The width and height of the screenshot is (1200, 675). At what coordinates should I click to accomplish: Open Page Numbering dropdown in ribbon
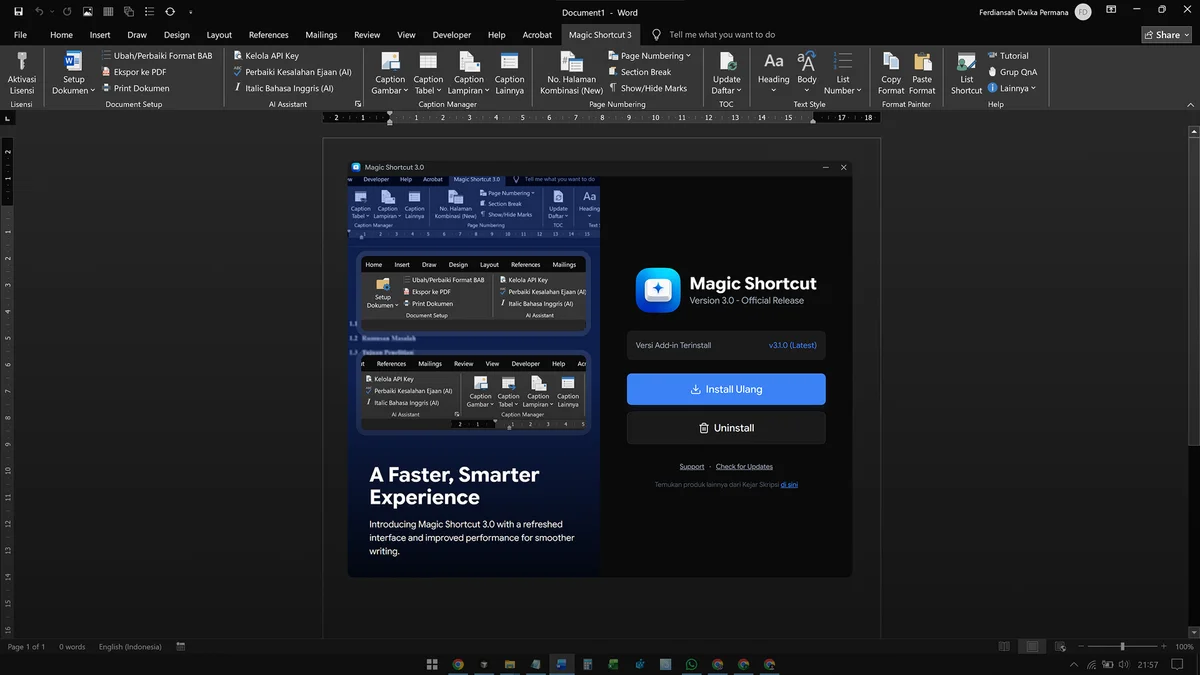pos(649,56)
